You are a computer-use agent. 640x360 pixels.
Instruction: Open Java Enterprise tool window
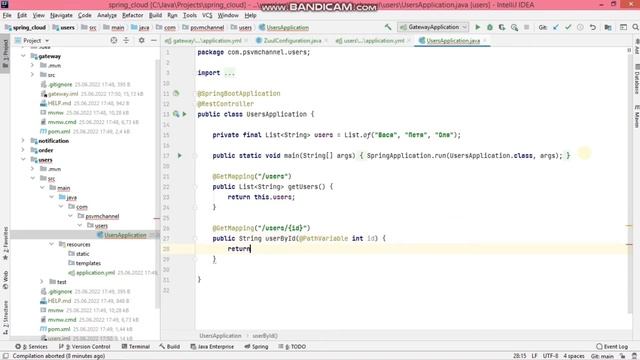(212, 347)
